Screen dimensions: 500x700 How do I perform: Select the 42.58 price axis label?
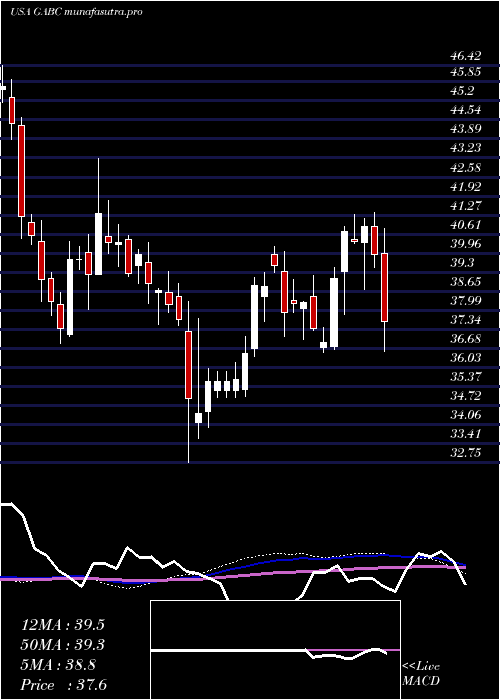pyautogui.click(x=466, y=167)
